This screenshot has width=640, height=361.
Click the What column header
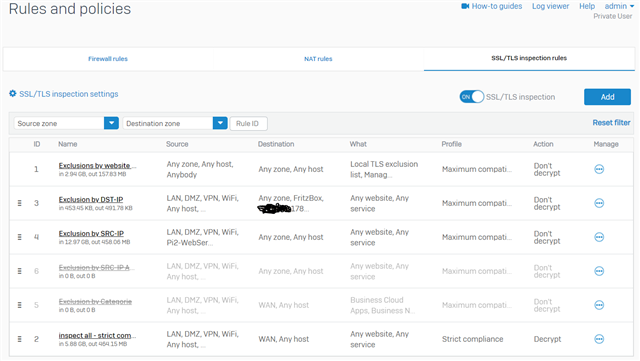(x=358, y=144)
